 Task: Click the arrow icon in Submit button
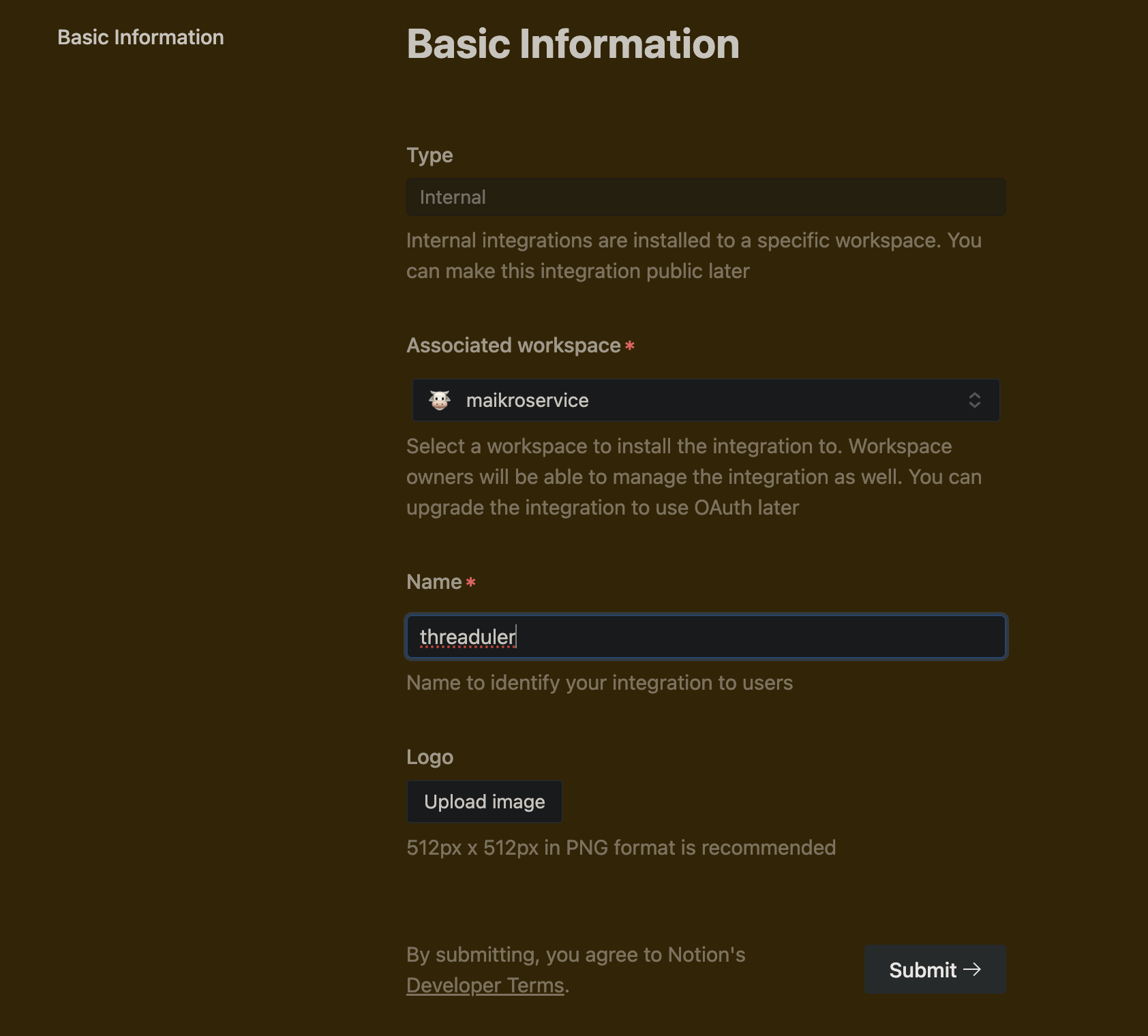pyautogui.click(x=972, y=969)
